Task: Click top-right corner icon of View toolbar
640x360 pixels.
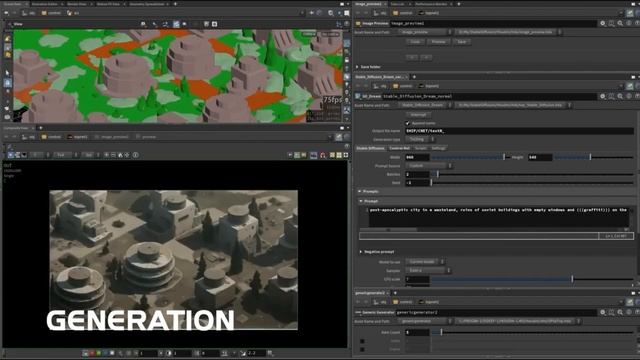Action: click(347, 24)
